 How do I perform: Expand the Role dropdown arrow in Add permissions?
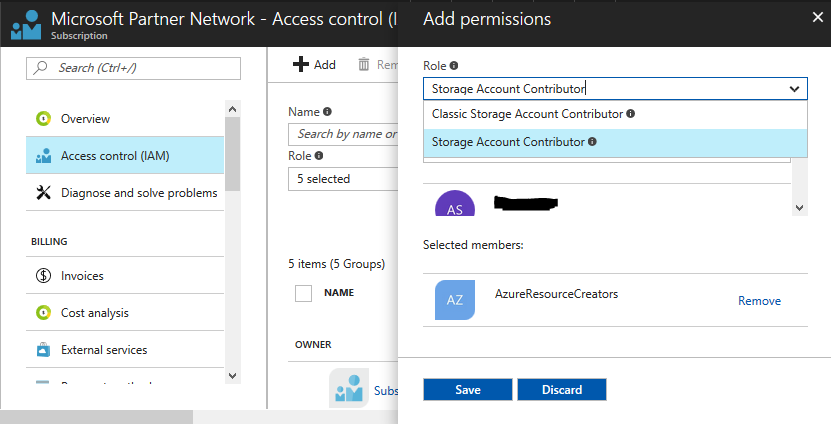coord(794,89)
